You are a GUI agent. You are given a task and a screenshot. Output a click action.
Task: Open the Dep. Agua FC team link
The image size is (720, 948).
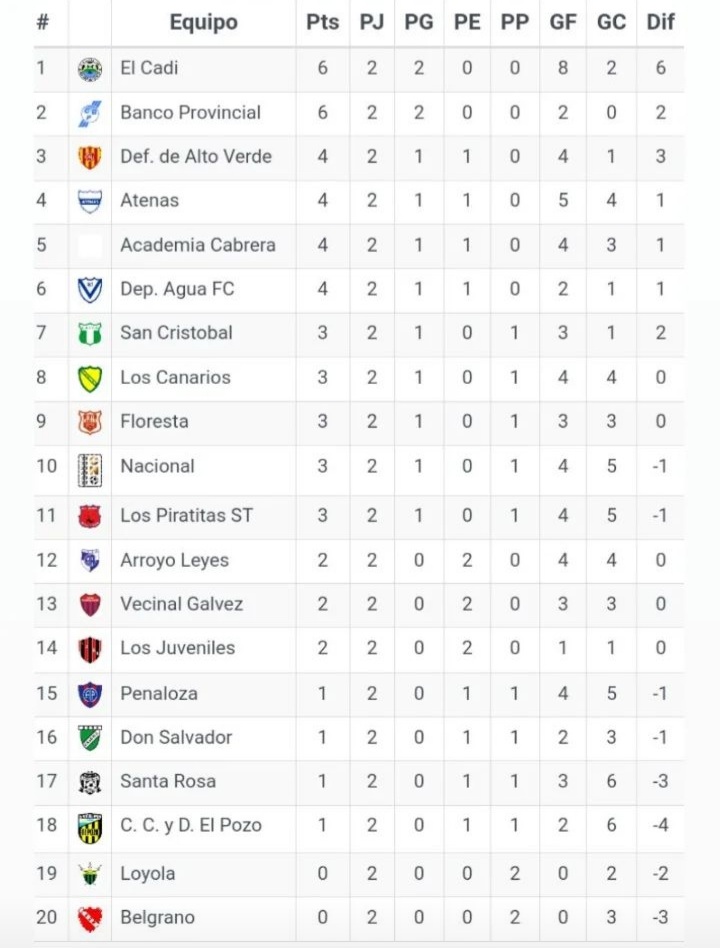(177, 289)
